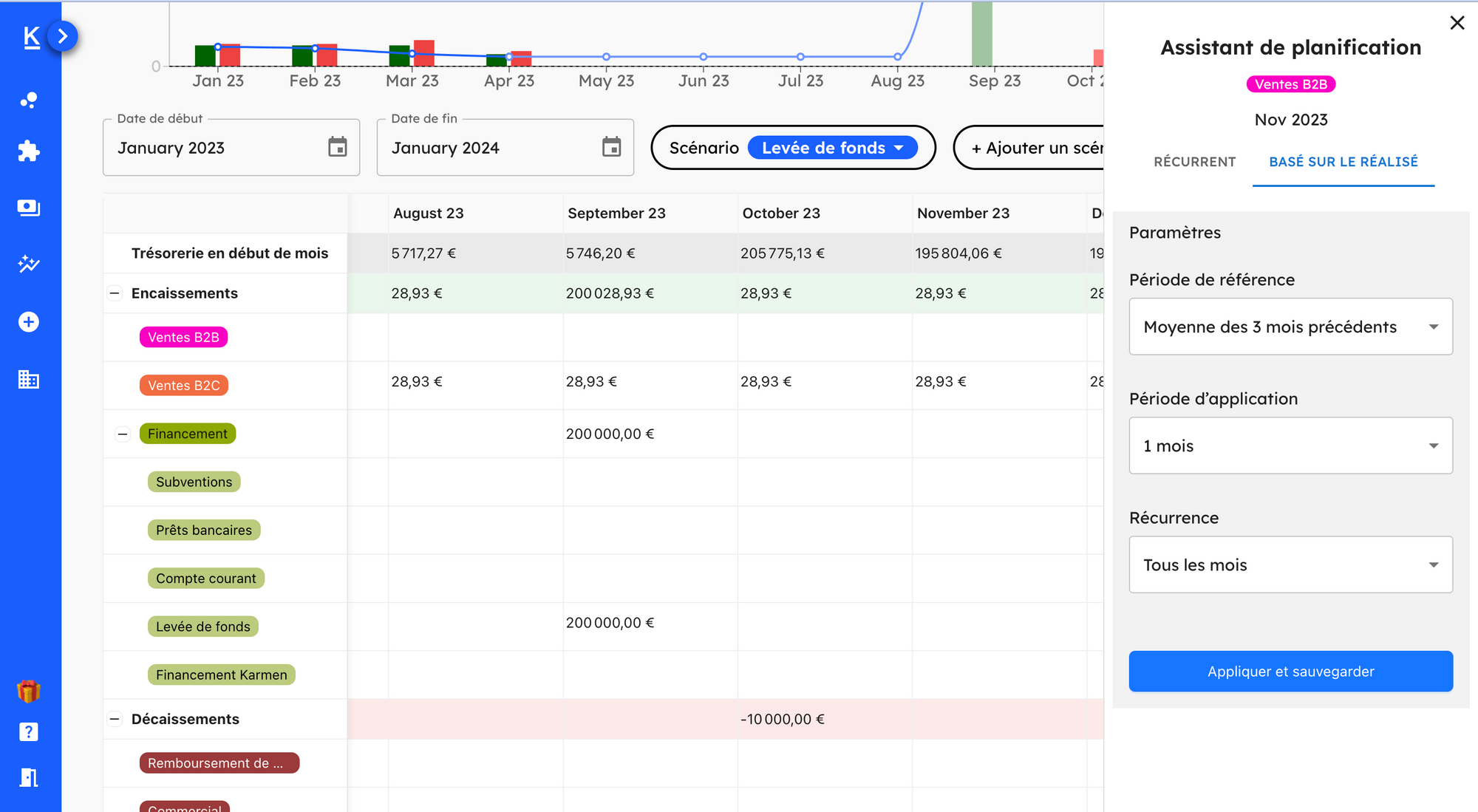Click the puzzle piece plugin icon

coord(27,152)
